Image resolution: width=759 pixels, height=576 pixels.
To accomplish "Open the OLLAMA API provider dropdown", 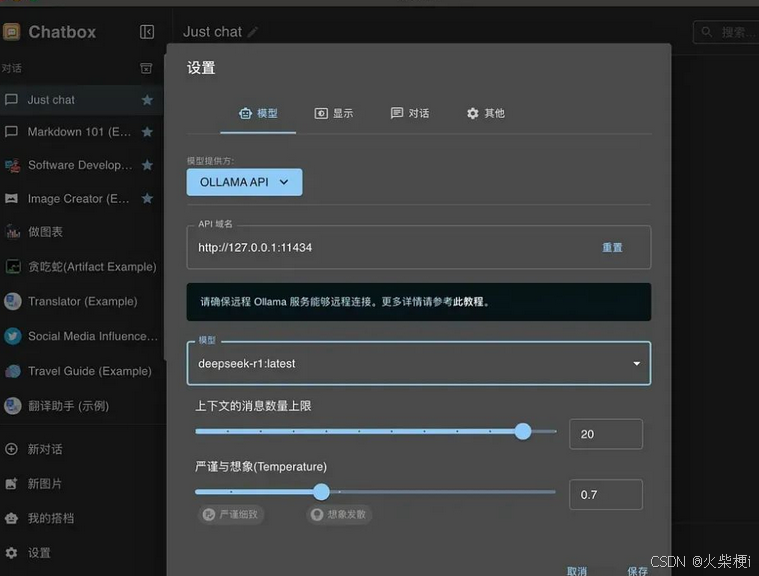I will pos(244,182).
